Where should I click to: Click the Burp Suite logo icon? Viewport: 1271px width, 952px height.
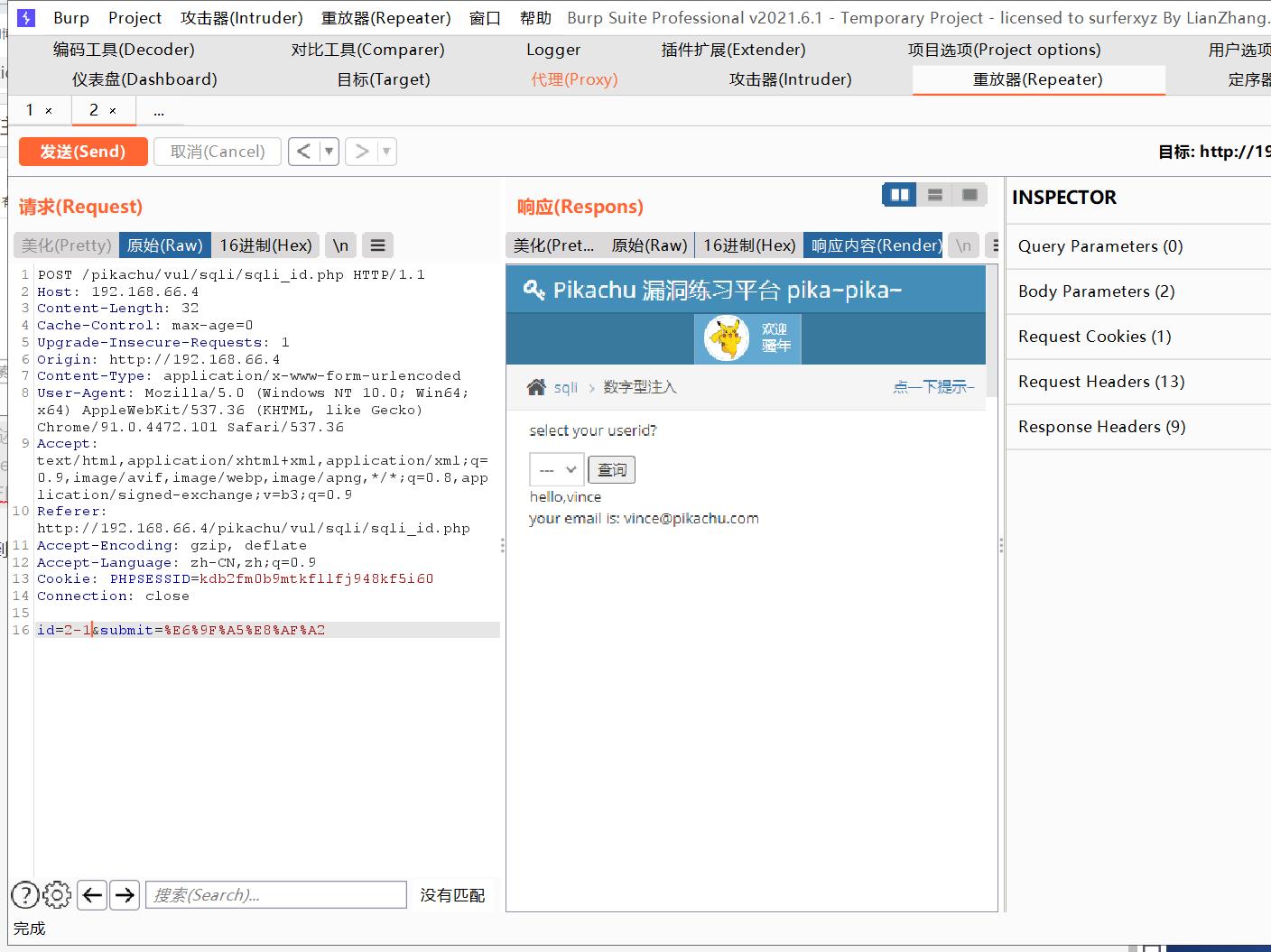coord(26,18)
